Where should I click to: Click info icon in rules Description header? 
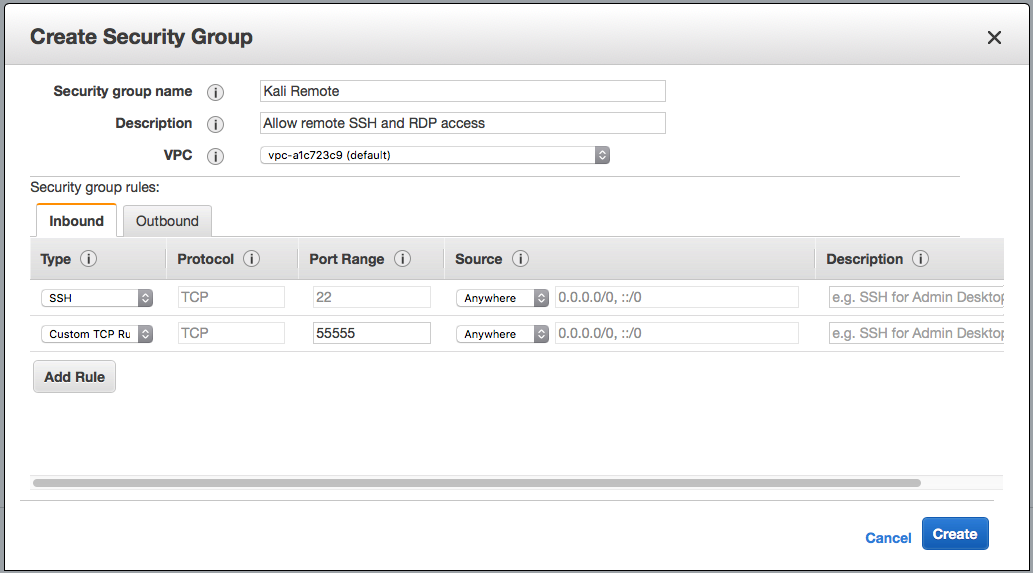[x=921, y=259]
